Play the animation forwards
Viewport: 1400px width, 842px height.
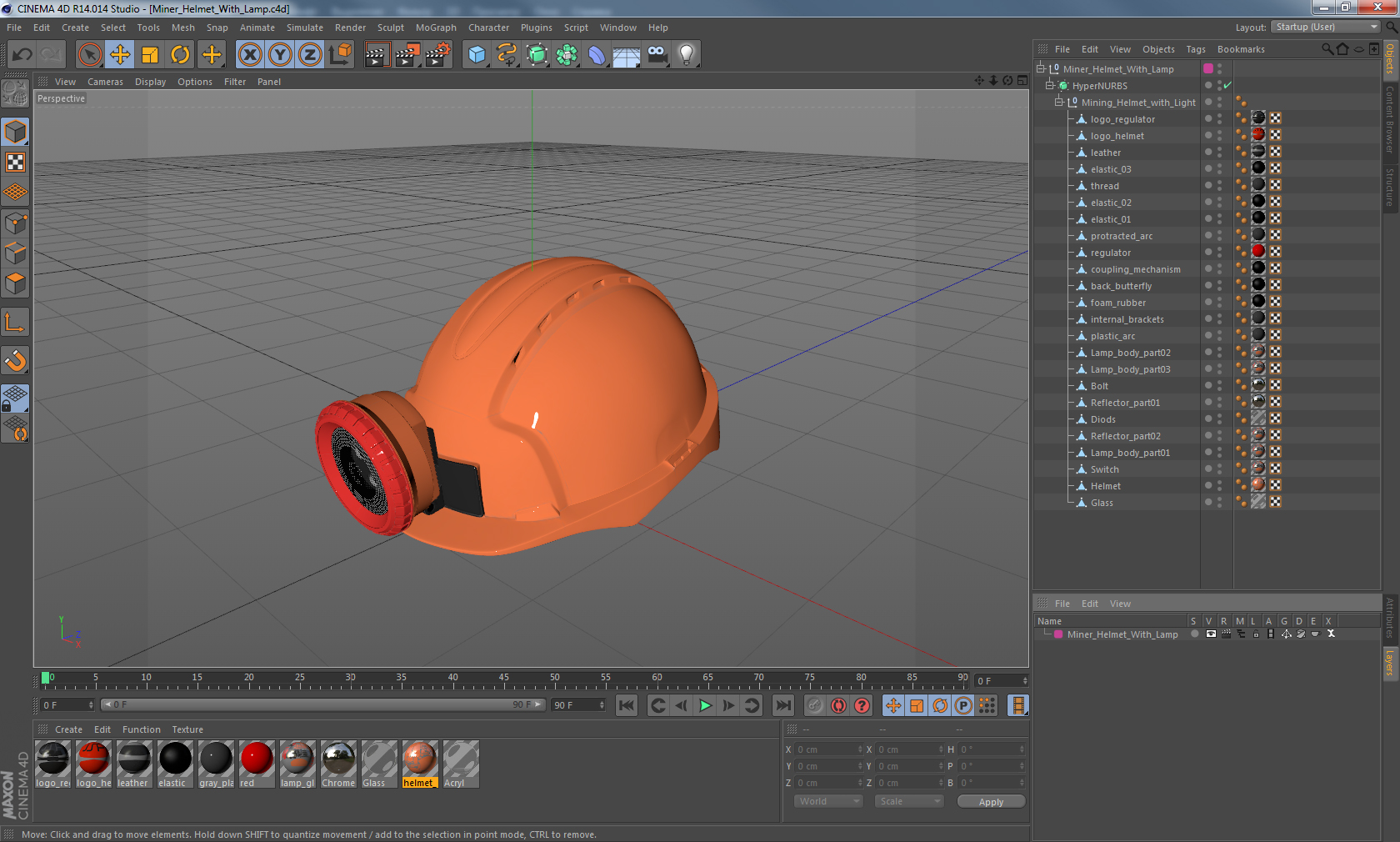click(x=705, y=705)
